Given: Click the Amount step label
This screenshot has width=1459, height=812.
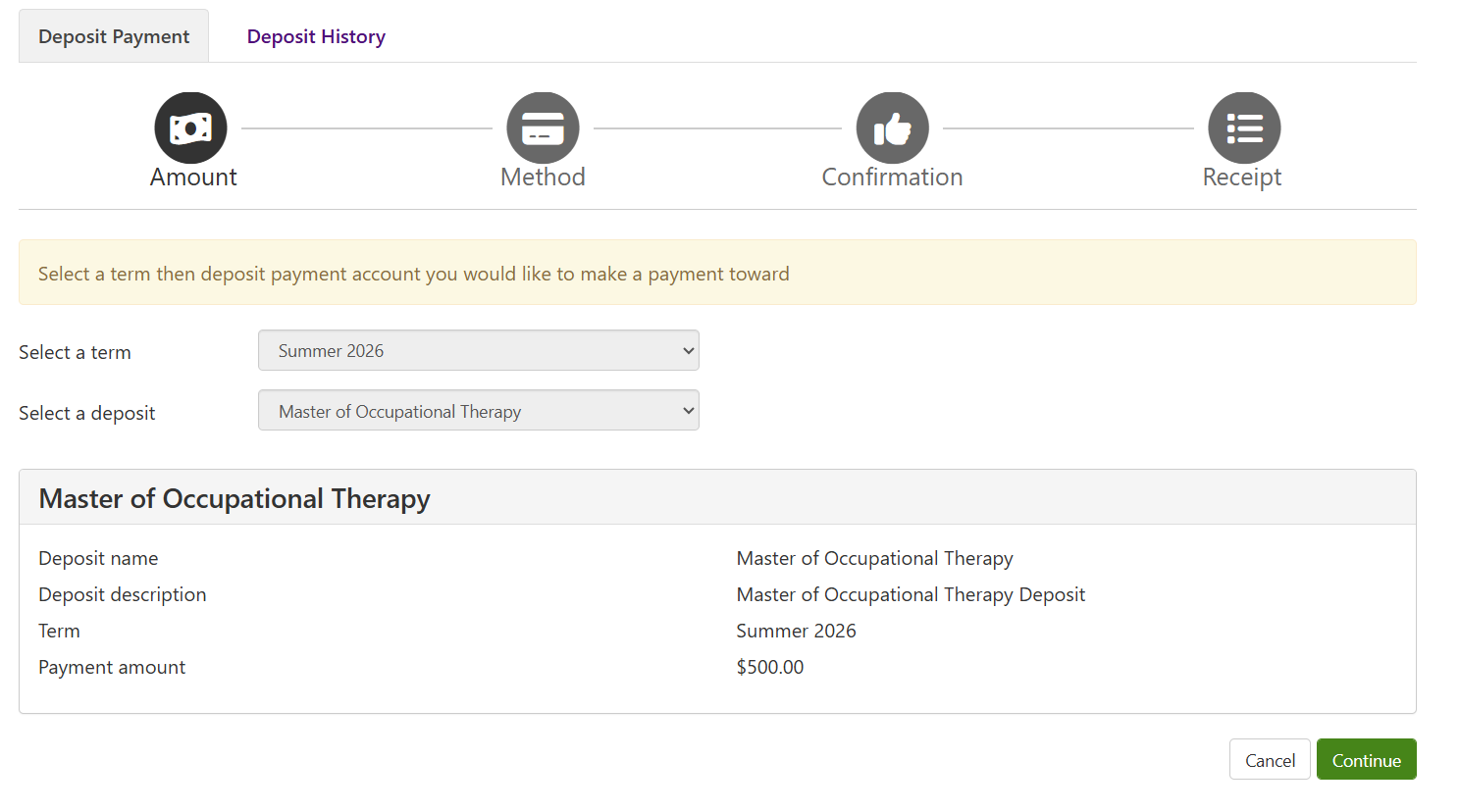Looking at the screenshot, I should point(193,178).
